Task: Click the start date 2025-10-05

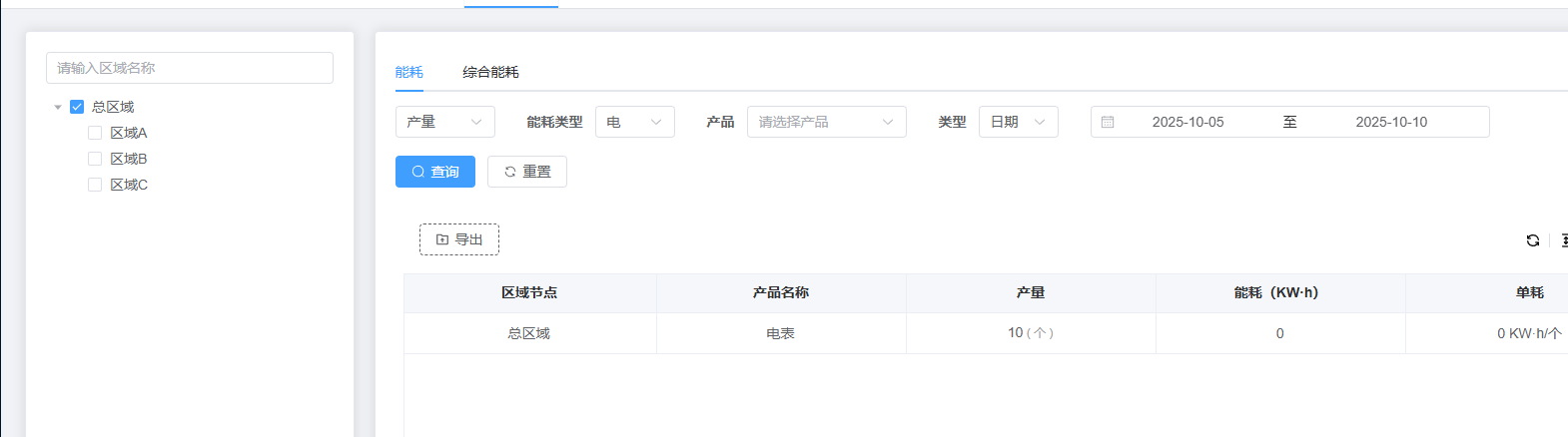Action: point(1187,122)
